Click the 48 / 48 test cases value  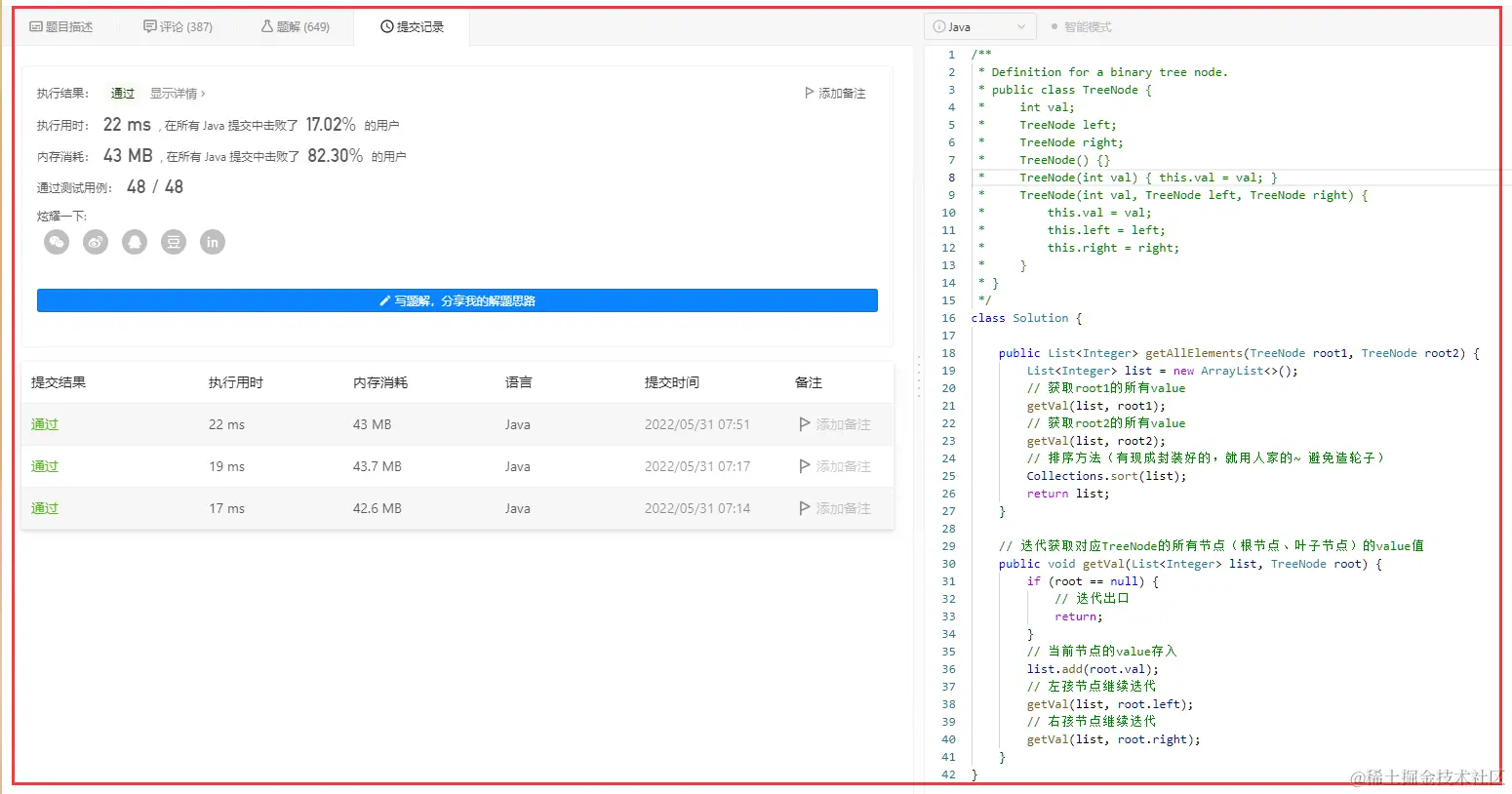click(x=155, y=187)
